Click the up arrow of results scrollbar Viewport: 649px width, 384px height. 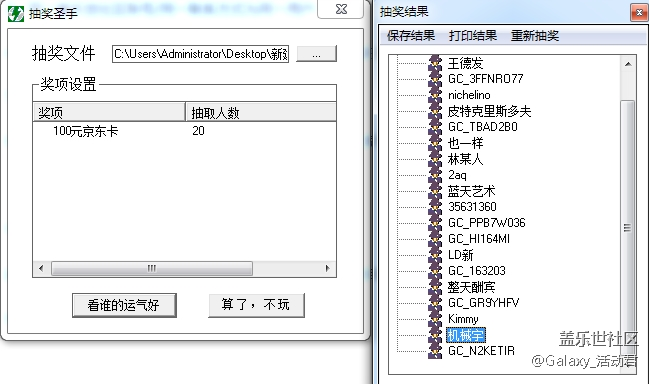coord(628,64)
